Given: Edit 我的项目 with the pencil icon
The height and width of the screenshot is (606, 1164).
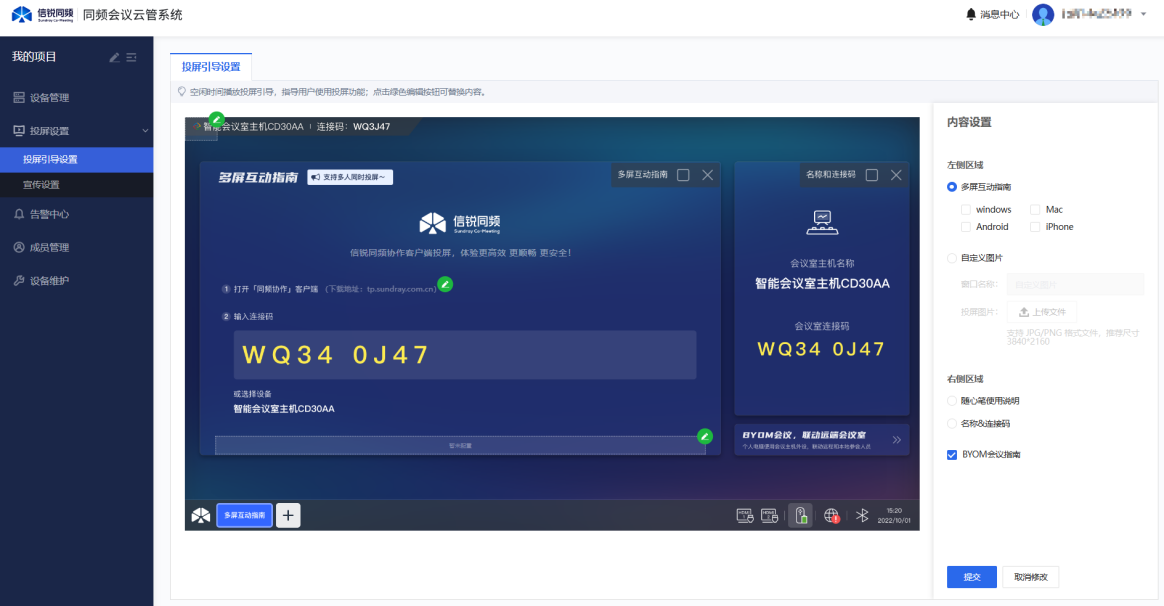Looking at the screenshot, I should tap(114, 57).
